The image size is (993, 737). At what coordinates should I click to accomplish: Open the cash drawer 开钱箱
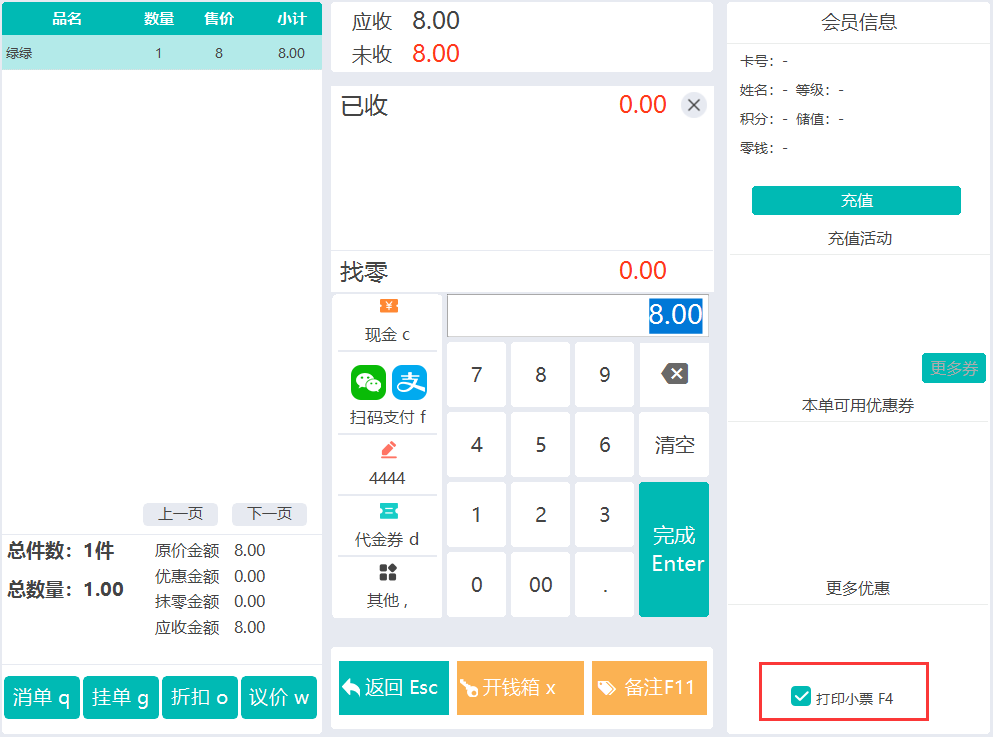(x=520, y=688)
